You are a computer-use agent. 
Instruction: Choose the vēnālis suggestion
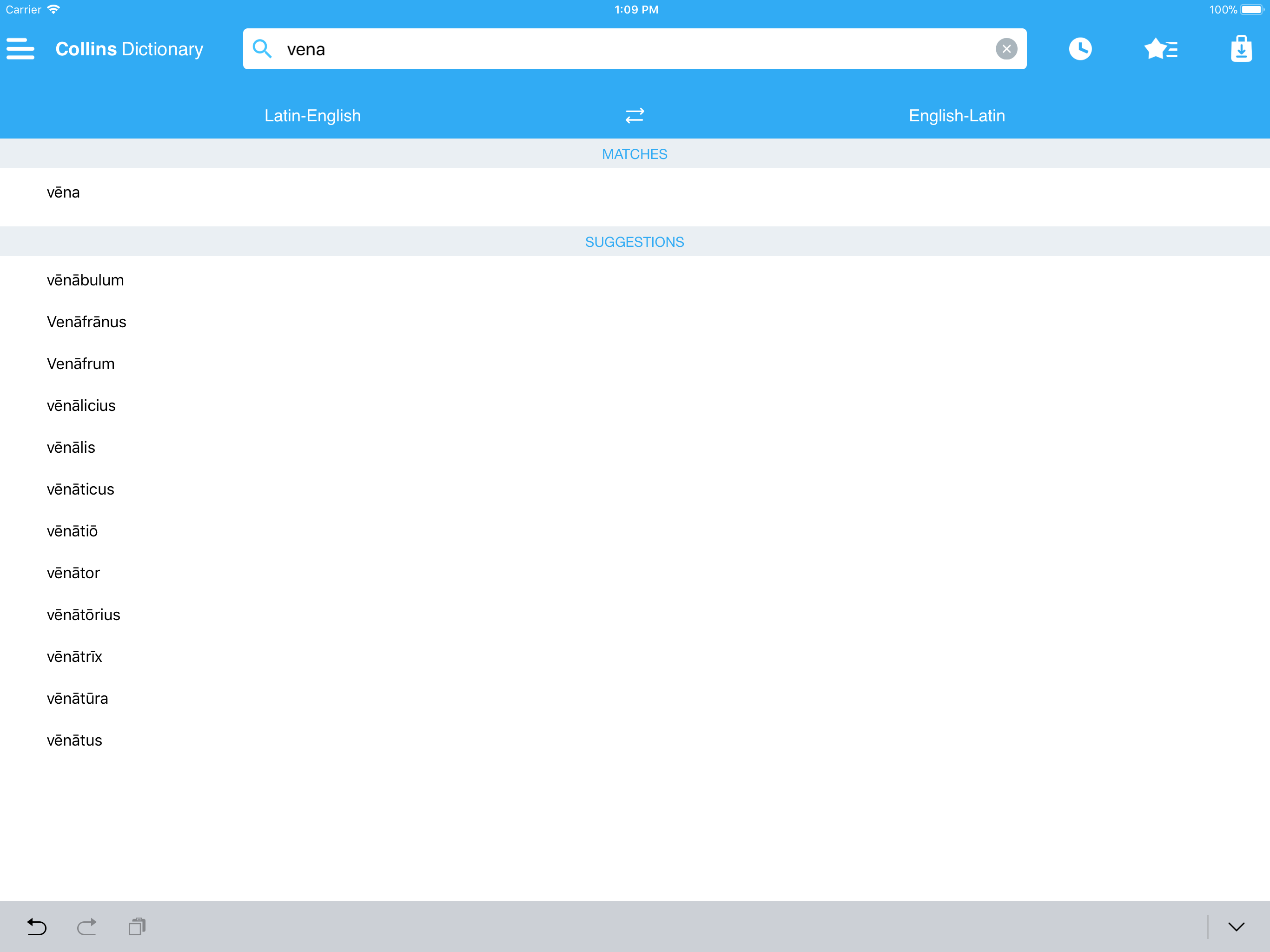[x=71, y=447]
